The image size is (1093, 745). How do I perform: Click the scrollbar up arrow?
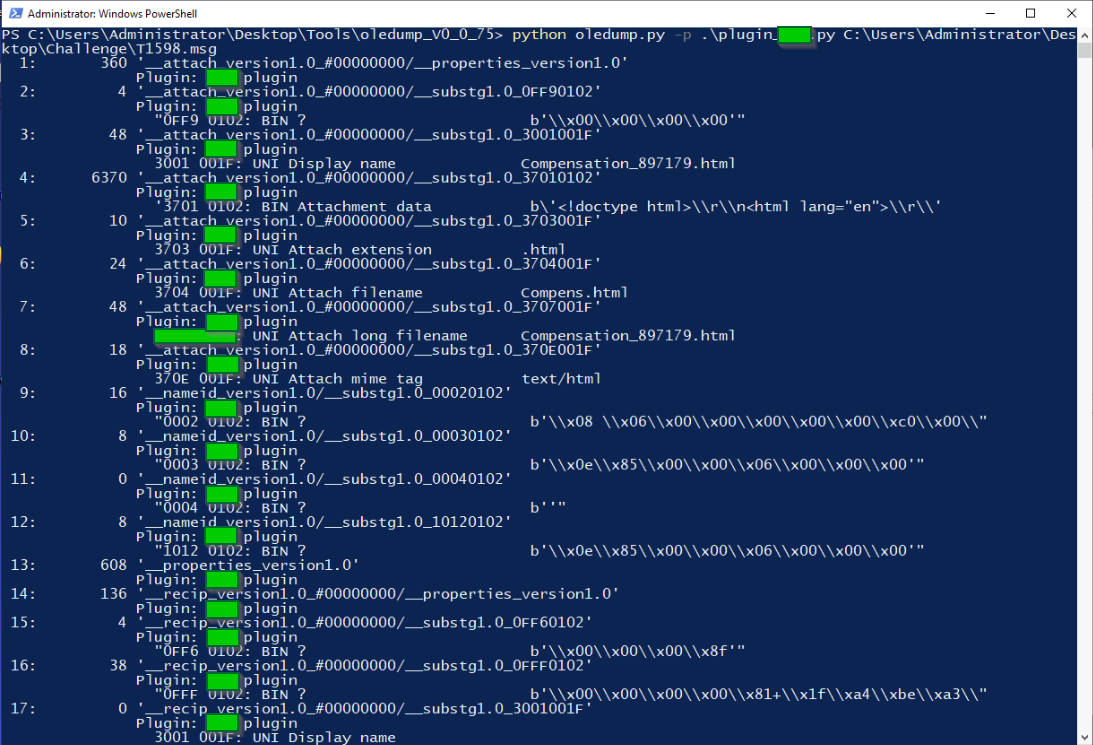[x=1085, y=33]
